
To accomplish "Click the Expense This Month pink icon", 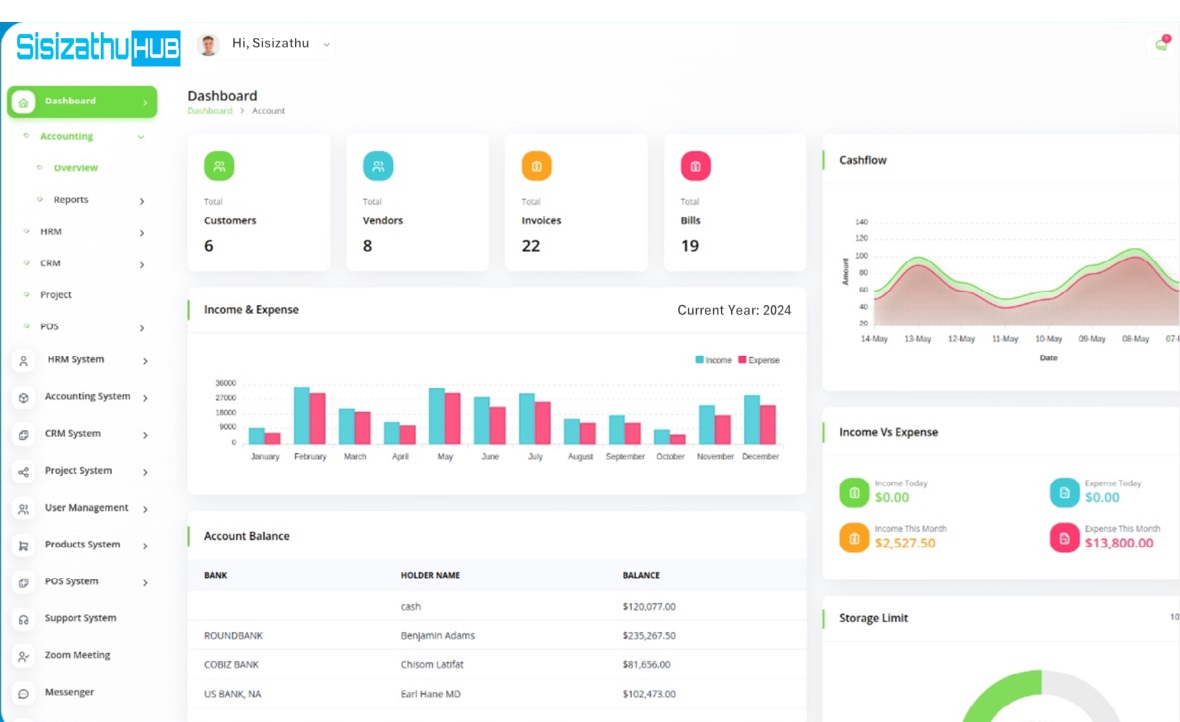I will (x=1064, y=538).
